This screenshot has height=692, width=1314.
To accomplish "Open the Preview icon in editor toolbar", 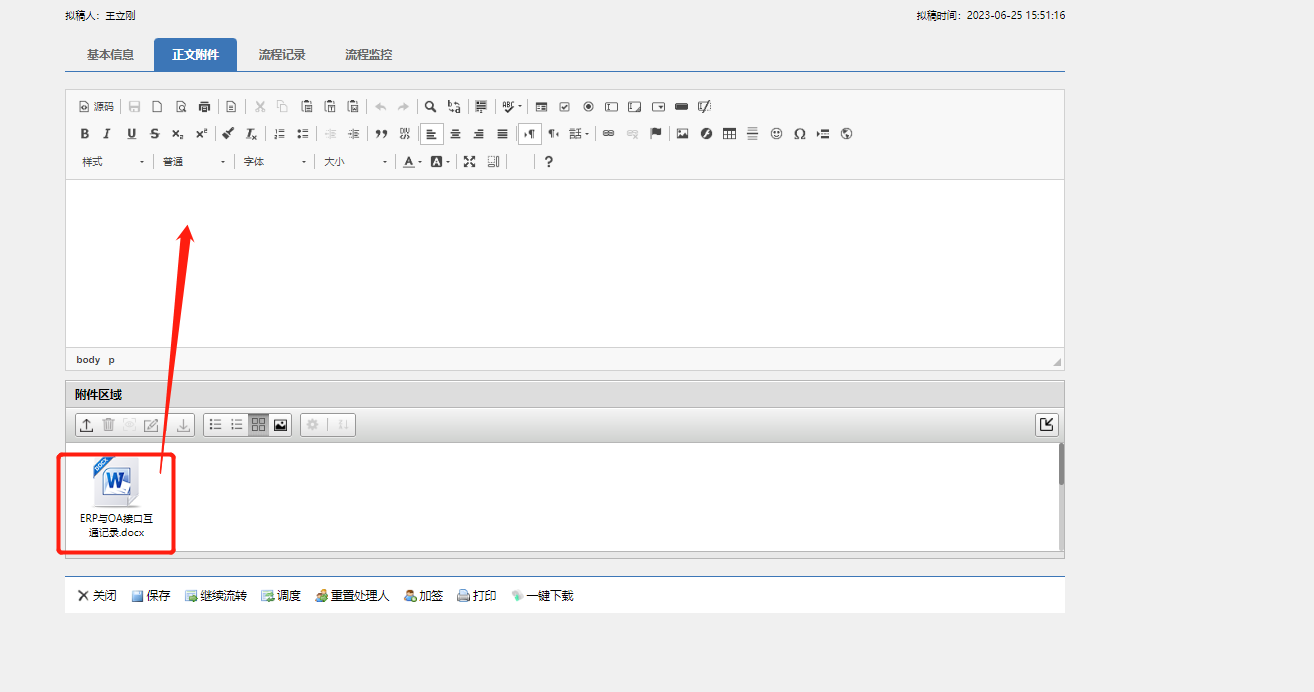I will 181,106.
